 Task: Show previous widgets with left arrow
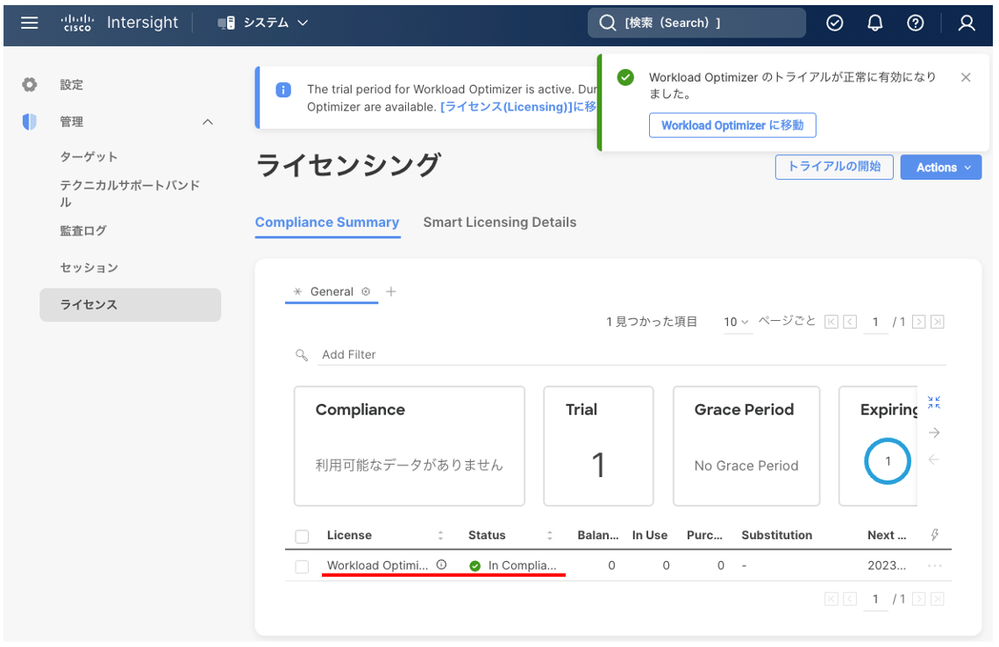click(934, 459)
